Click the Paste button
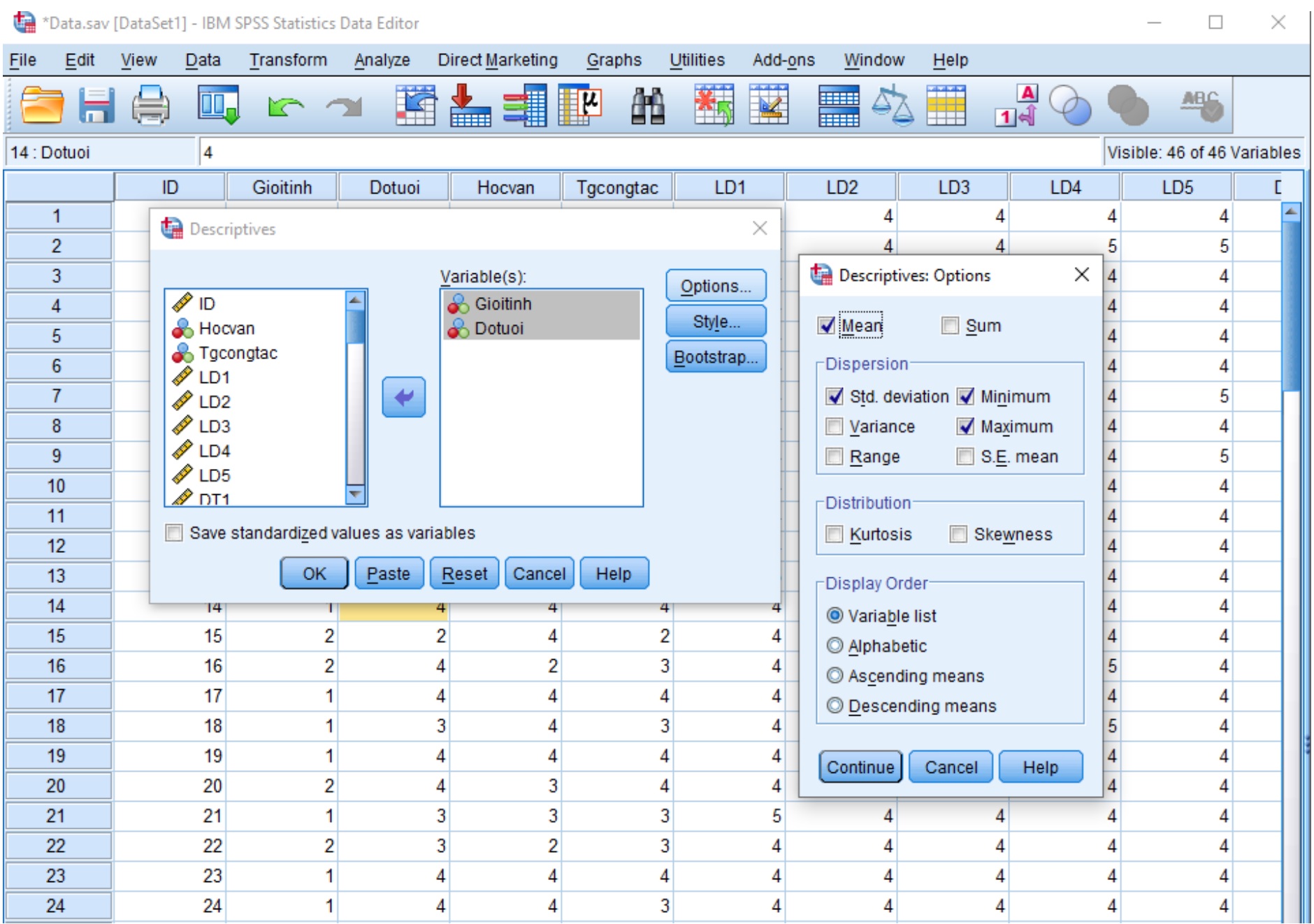 (389, 574)
